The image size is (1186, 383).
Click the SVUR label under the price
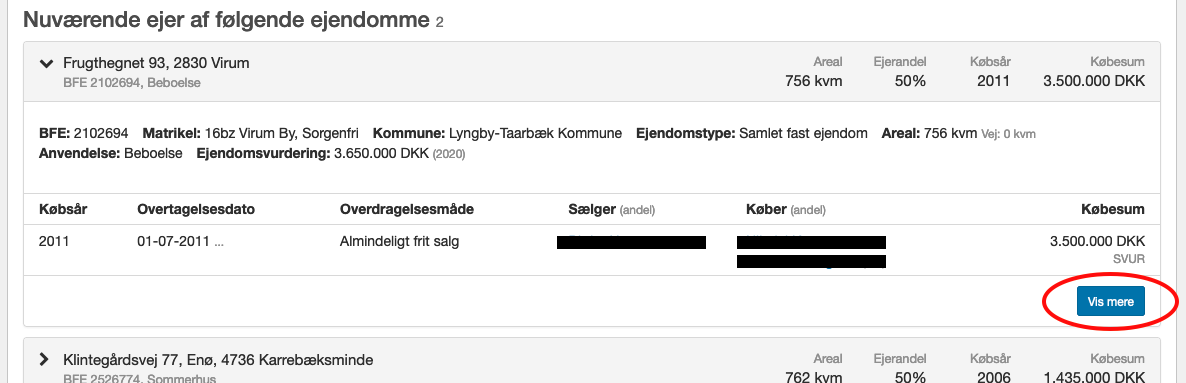pos(1130,259)
